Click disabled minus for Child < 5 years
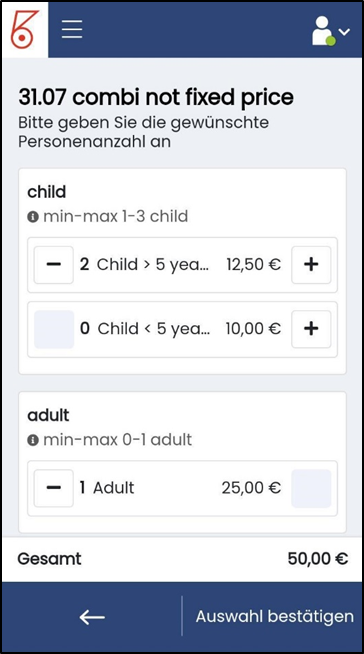 point(54,329)
